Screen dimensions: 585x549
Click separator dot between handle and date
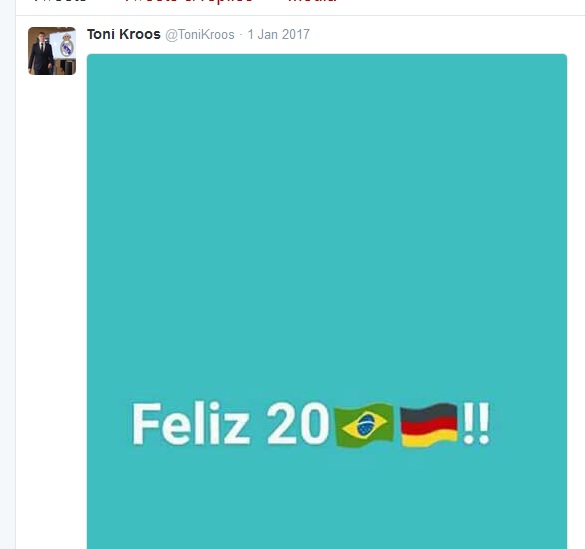(241, 35)
